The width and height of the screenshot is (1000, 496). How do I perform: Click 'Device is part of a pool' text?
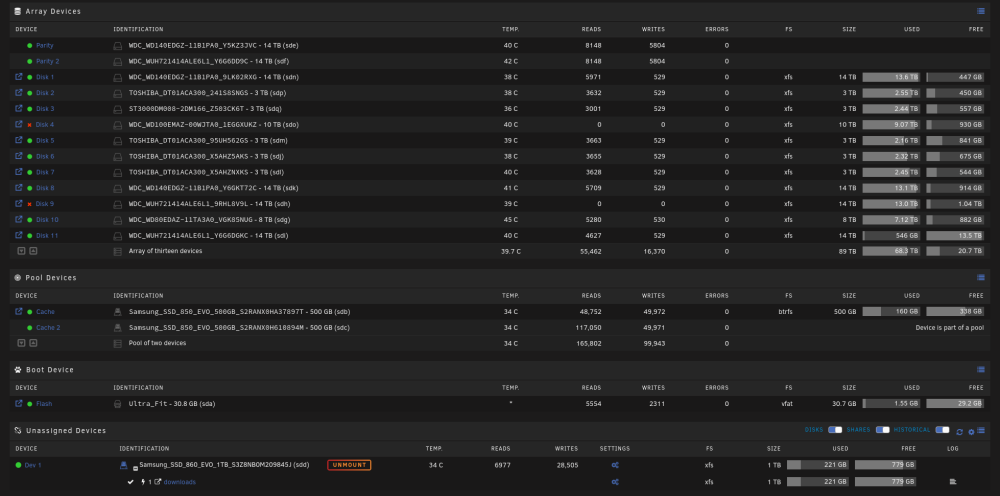(950, 328)
